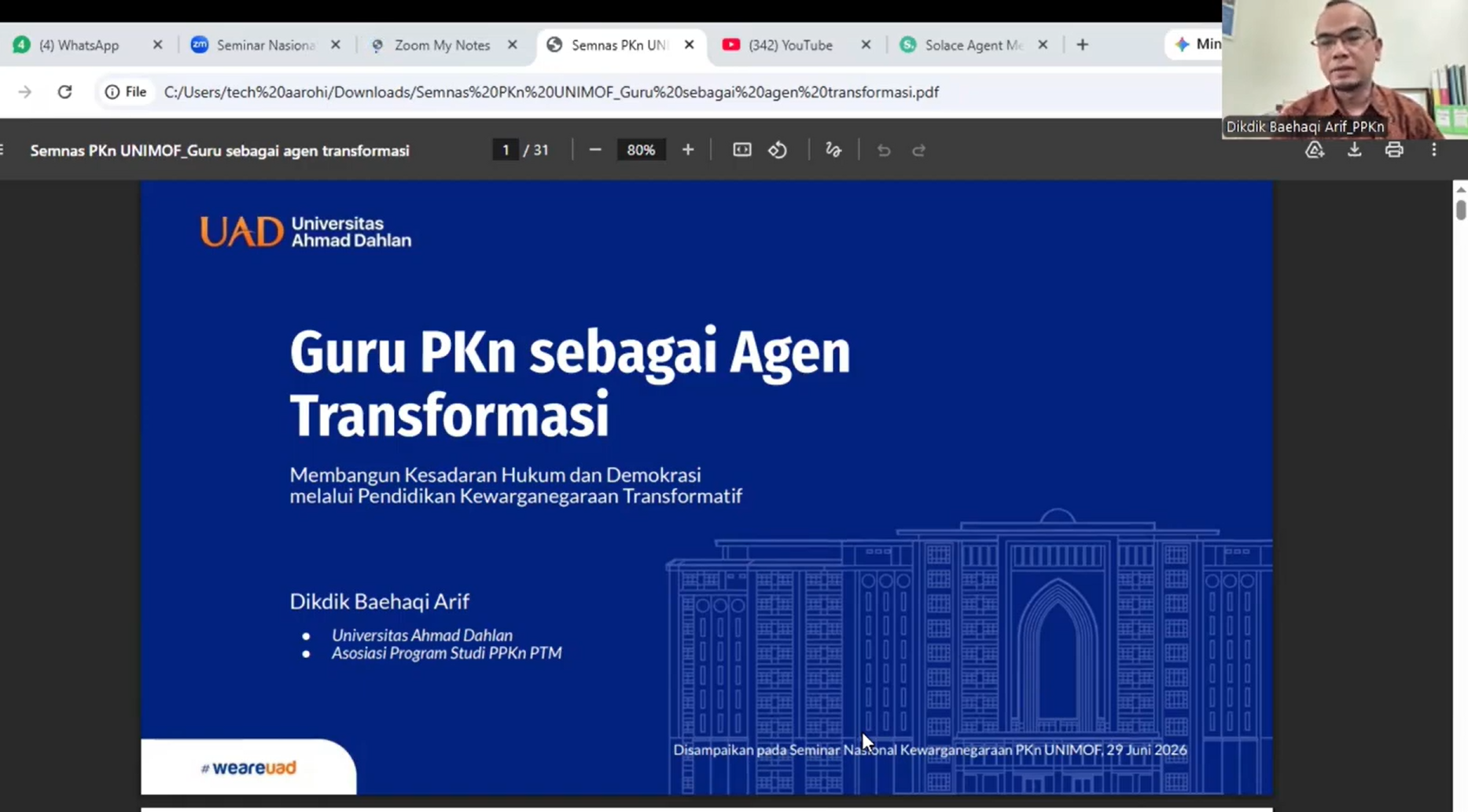The height and width of the screenshot is (812, 1468).
Task: Click the File site info chip
Action: pyautogui.click(x=126, y=92)
